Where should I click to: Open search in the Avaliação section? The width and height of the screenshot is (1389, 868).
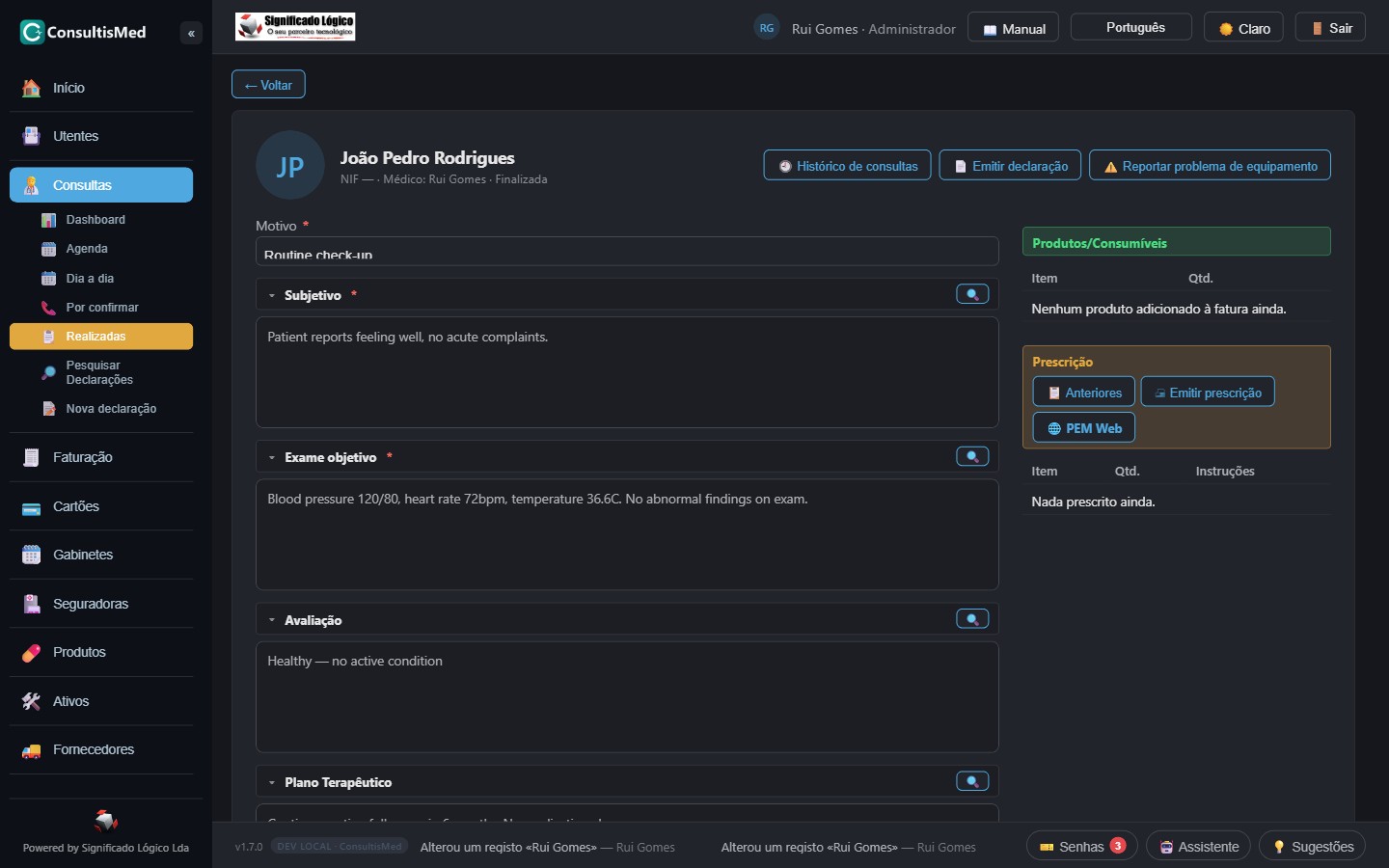click(972, 619)
